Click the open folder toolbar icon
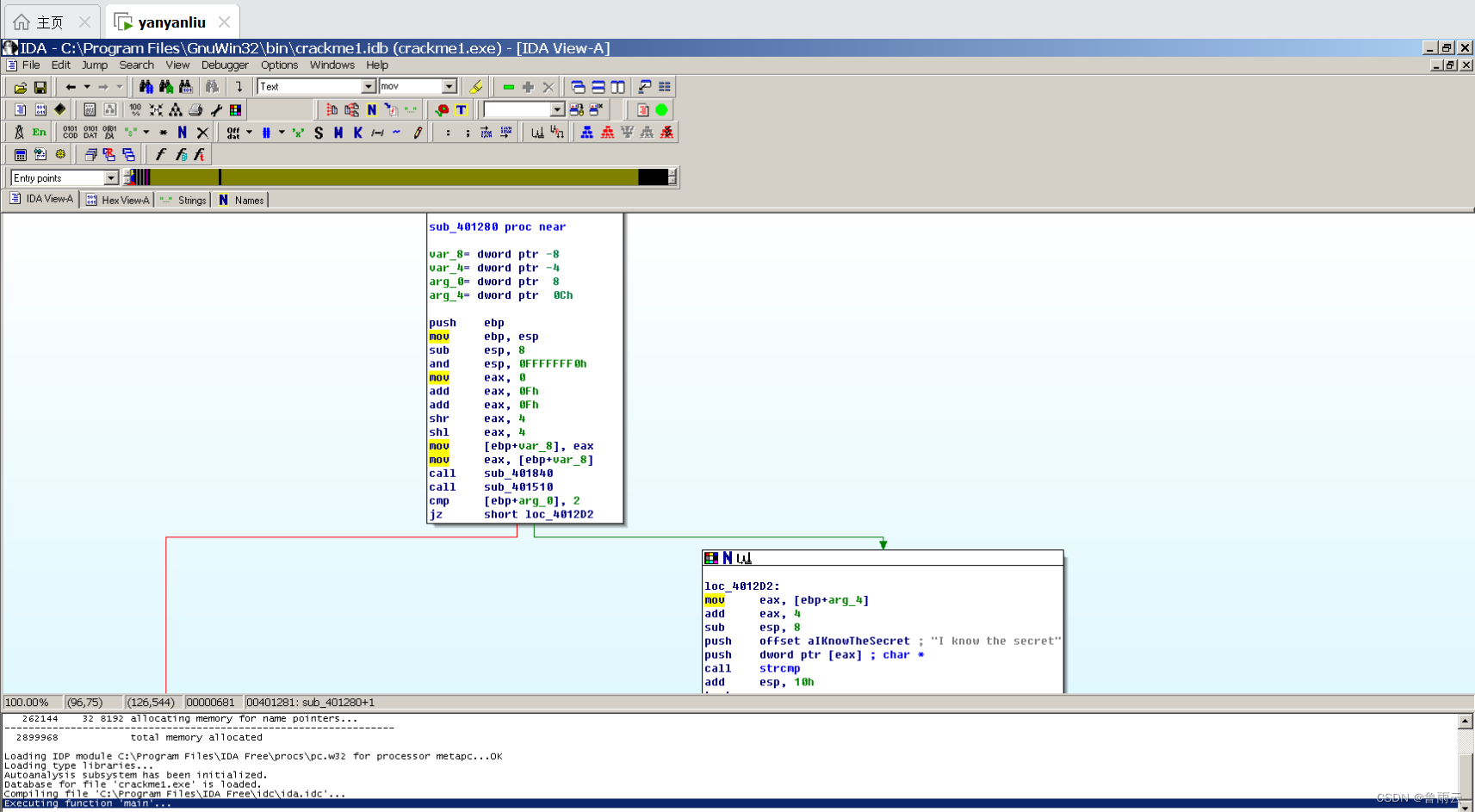 tap(20, 87)
